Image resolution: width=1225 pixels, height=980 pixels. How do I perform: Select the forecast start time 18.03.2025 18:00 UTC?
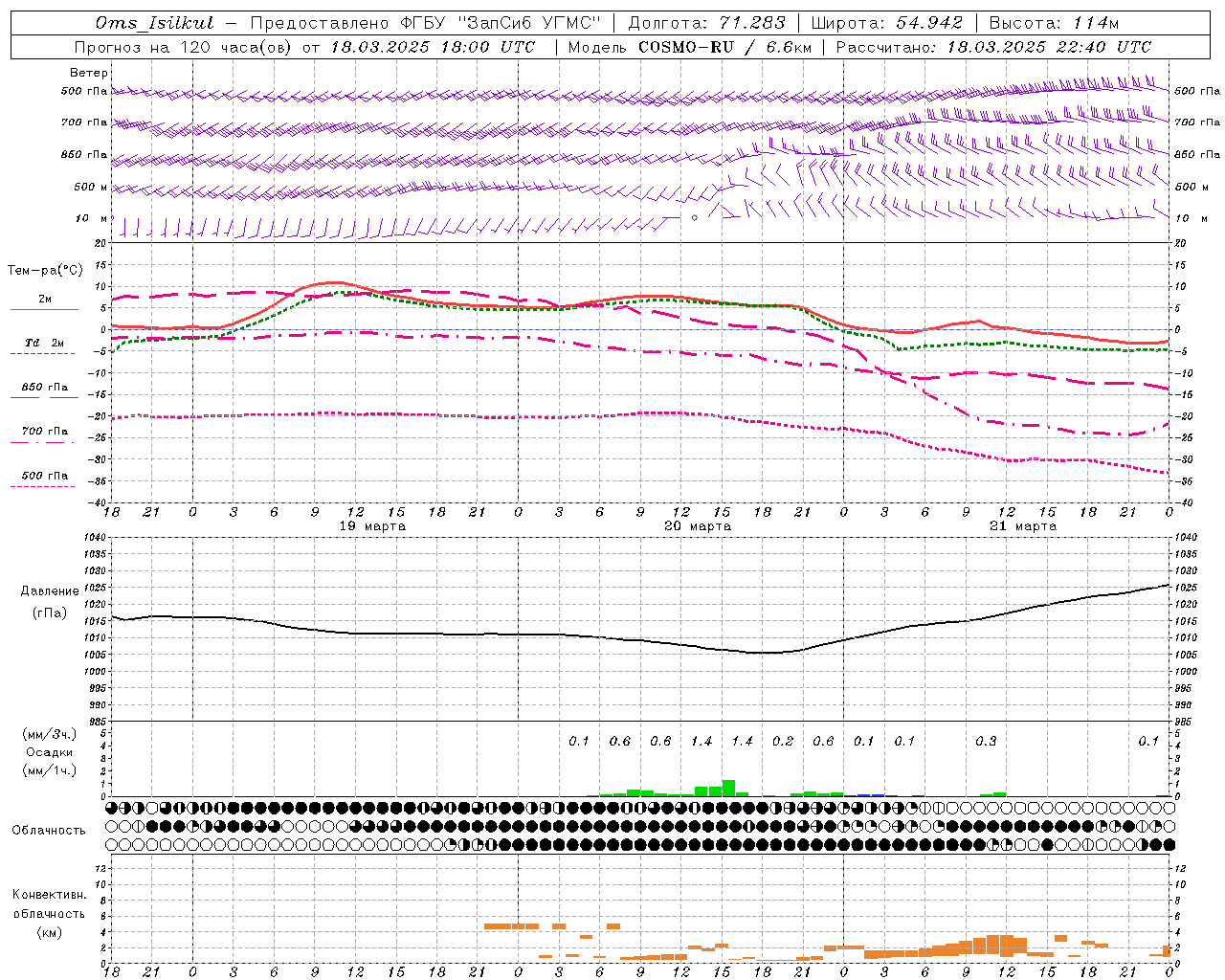click(x=433, y=47)
